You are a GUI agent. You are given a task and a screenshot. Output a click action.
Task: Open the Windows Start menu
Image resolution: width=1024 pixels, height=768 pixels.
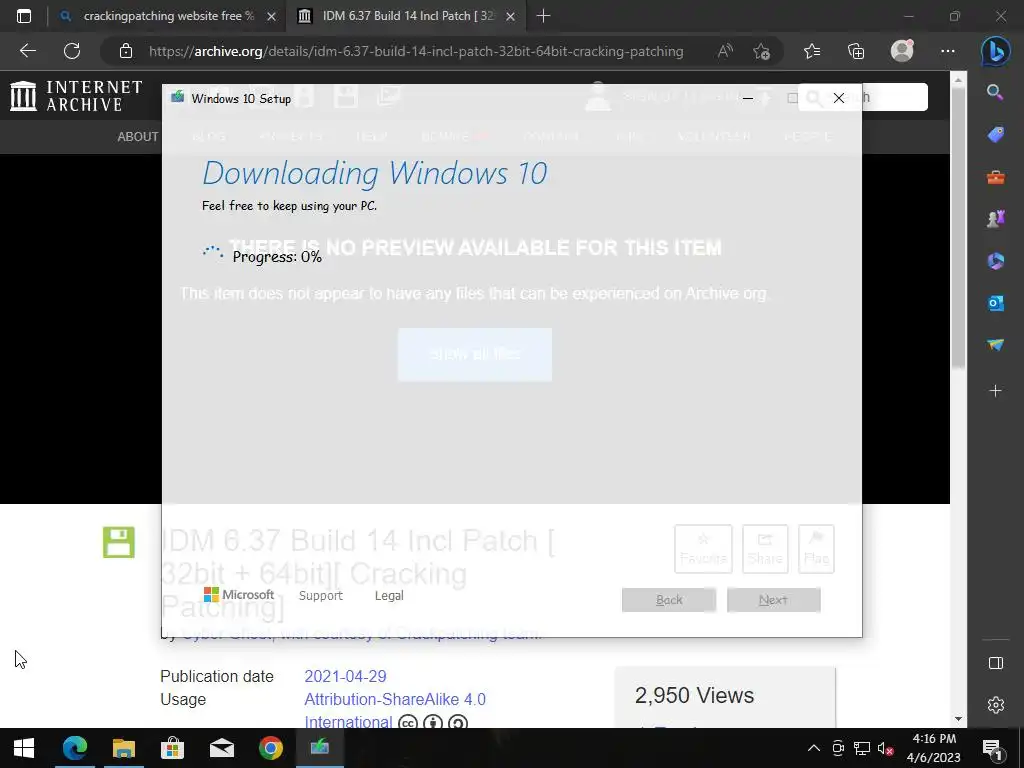pyautogui.click(x=24, y=748)
